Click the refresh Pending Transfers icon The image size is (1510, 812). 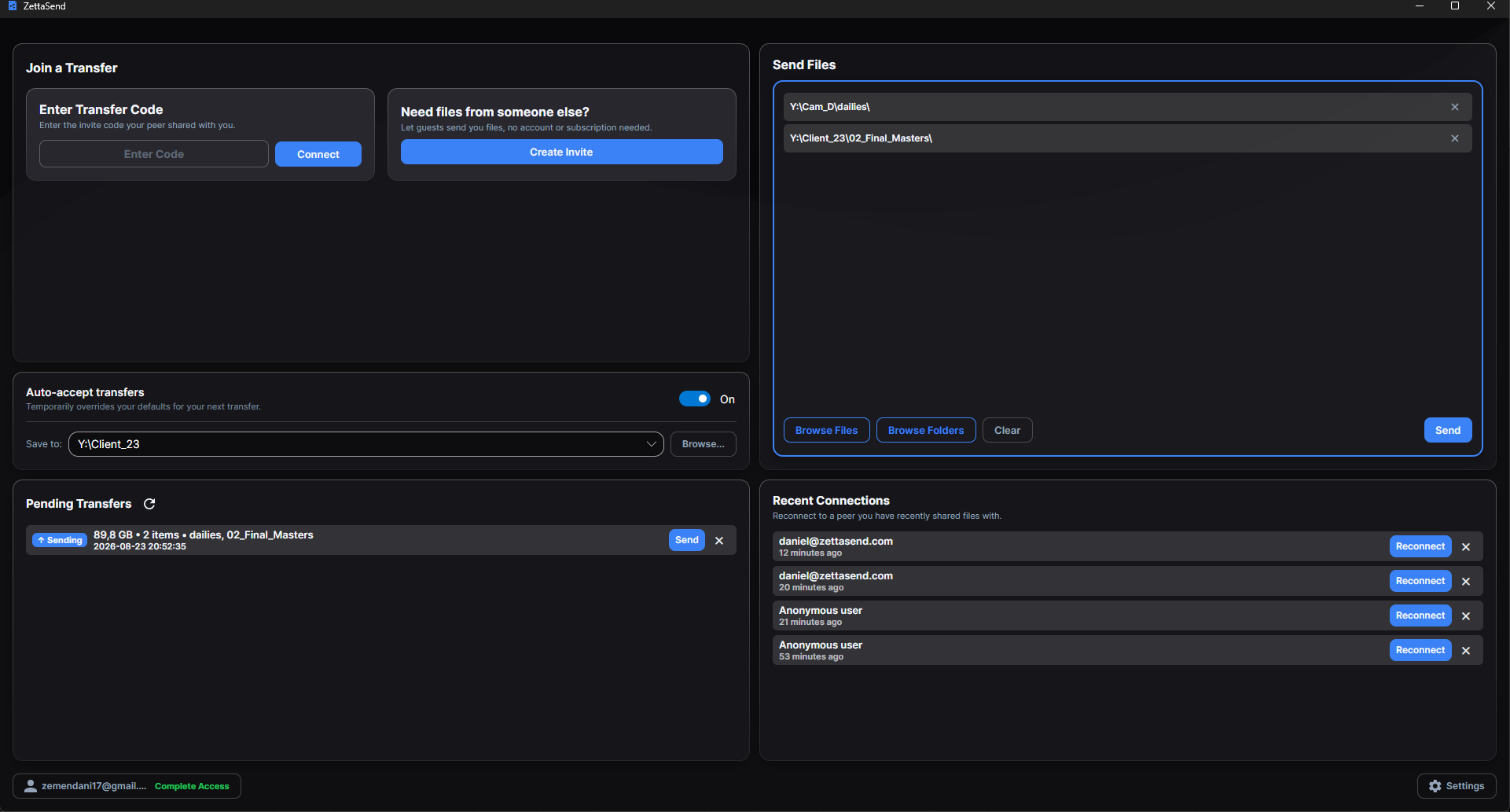149,504
